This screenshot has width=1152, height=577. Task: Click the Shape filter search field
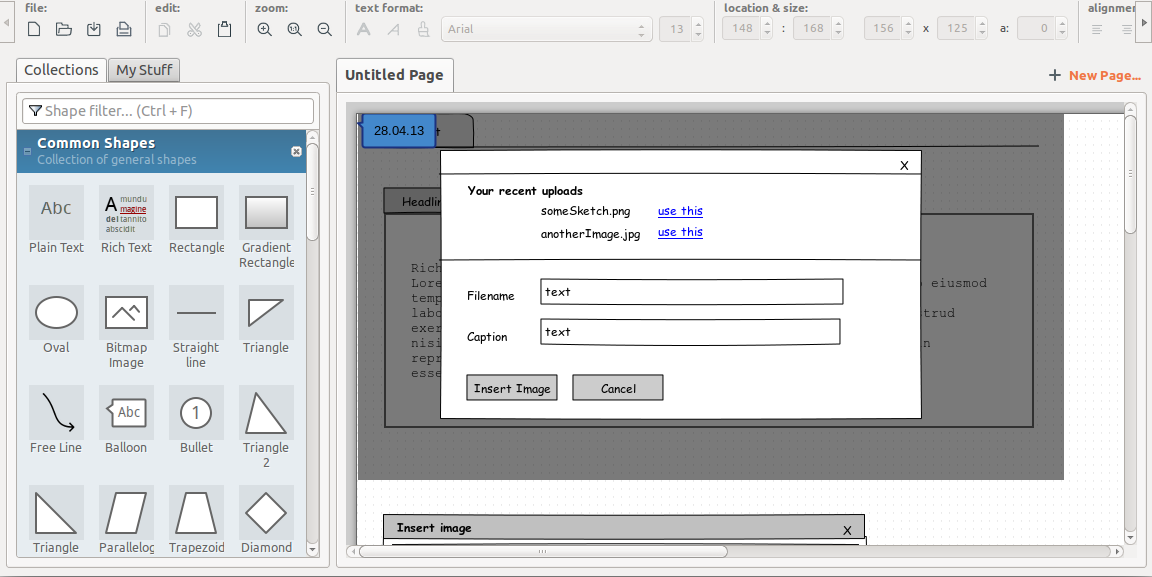[x=168, y=111]
